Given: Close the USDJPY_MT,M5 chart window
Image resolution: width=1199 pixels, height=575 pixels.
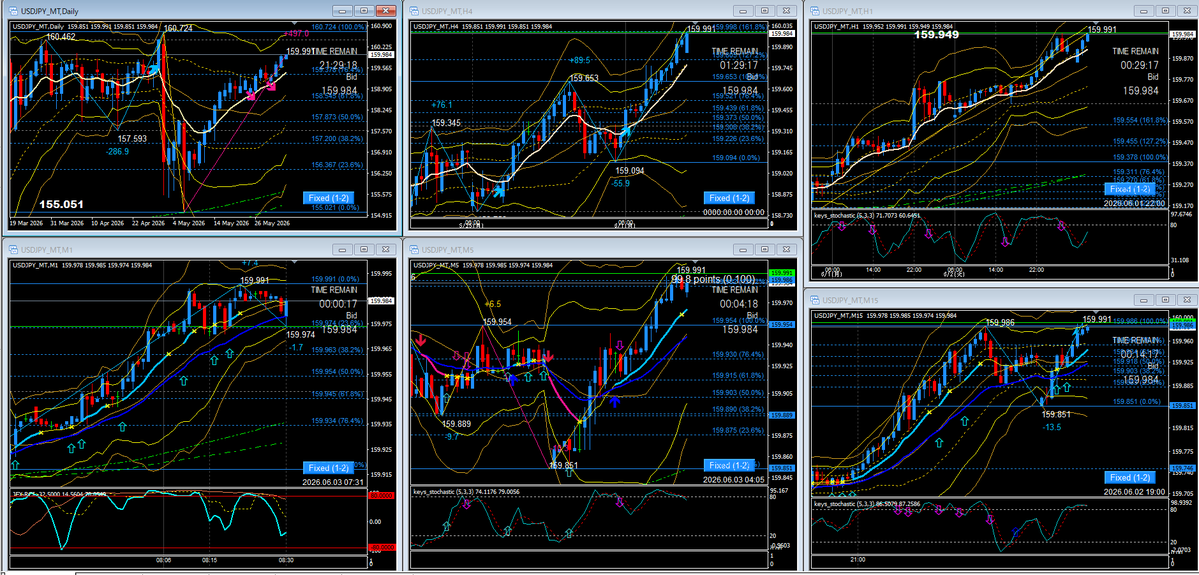Looking at the screenshot, I should click(785, 249).
